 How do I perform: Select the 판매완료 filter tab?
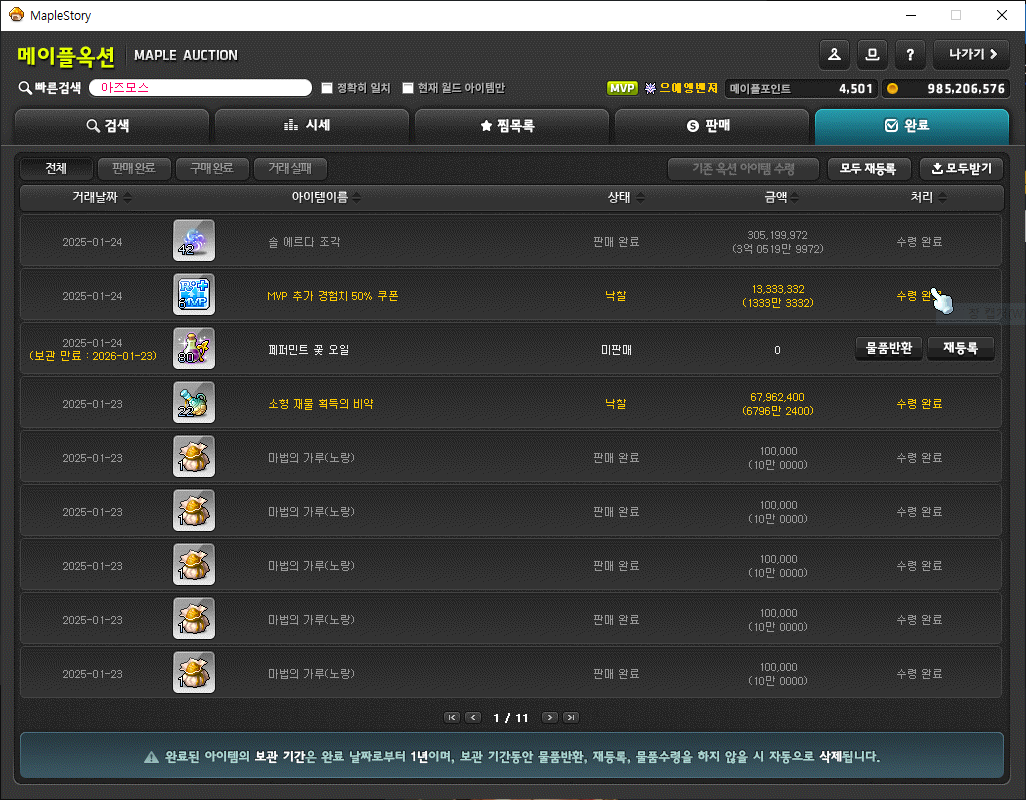[x=134, y=169]
